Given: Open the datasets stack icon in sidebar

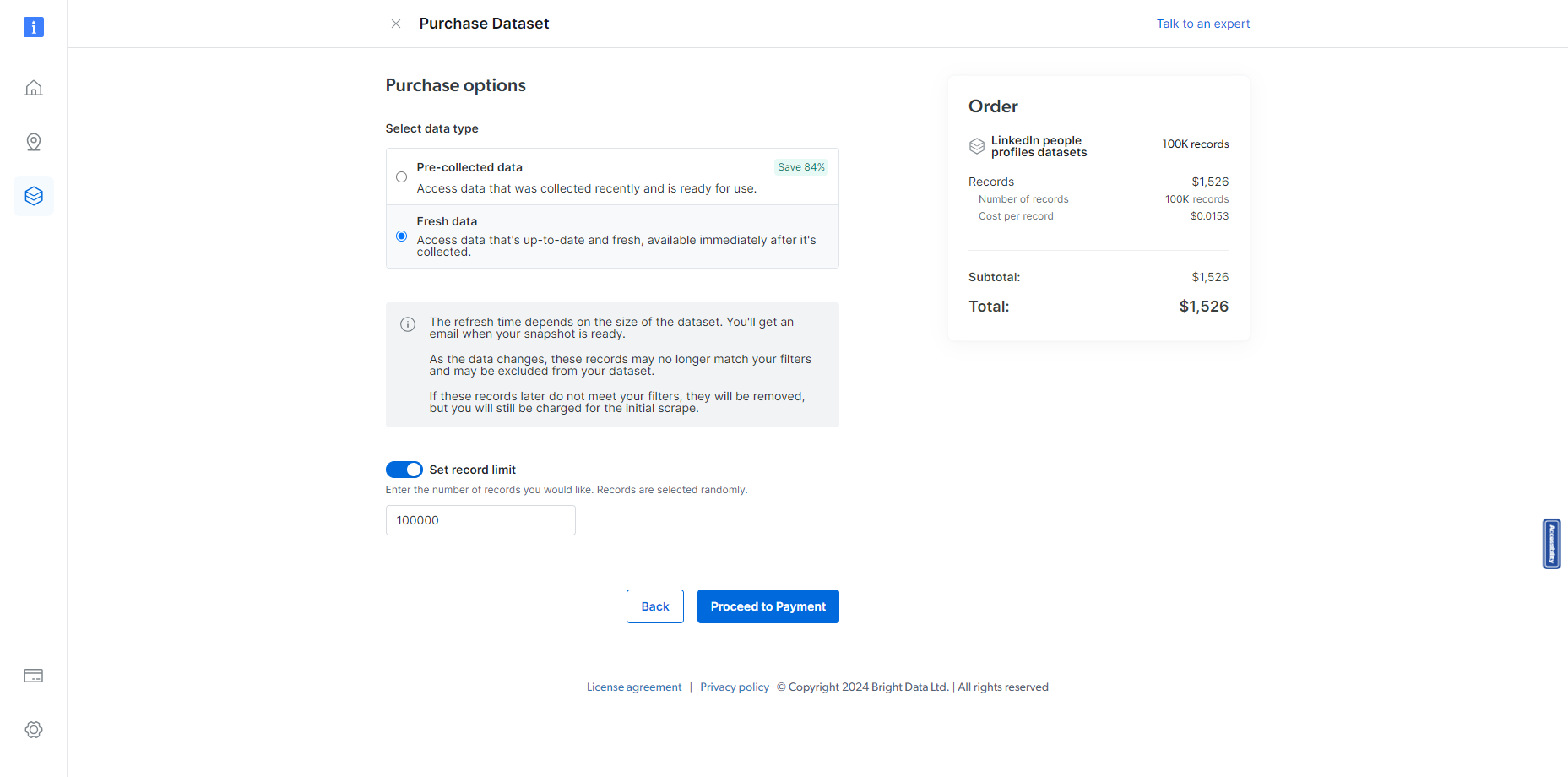Looking at the screenshot, I should coord(34,196).
